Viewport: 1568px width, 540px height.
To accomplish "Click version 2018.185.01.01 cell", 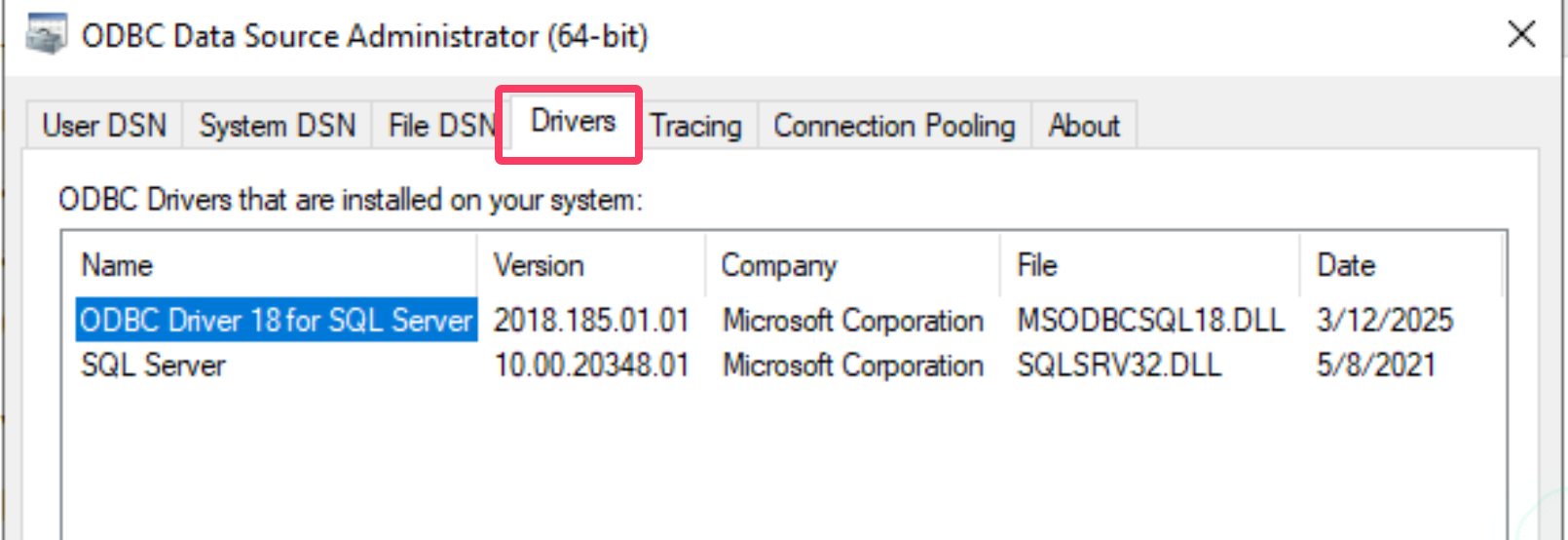I will click(x=591, y=320).
